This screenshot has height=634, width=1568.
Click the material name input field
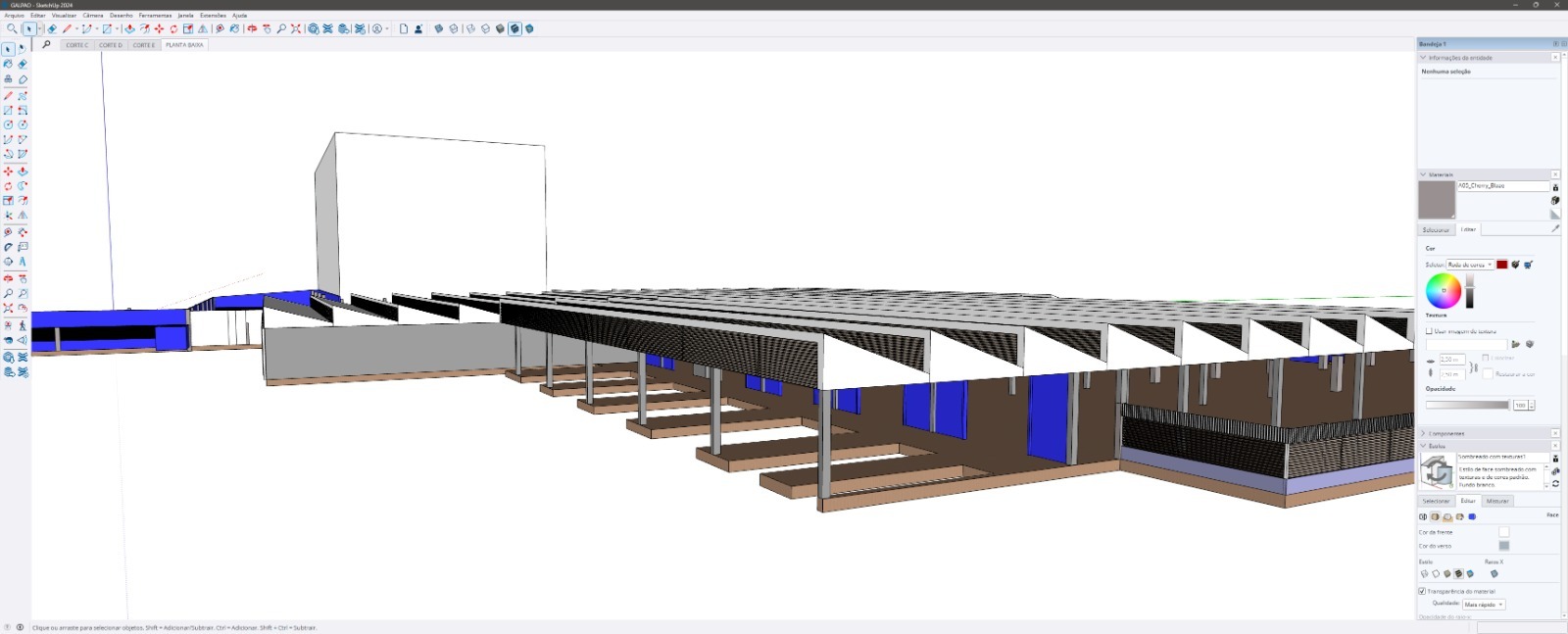point(1501,185)
